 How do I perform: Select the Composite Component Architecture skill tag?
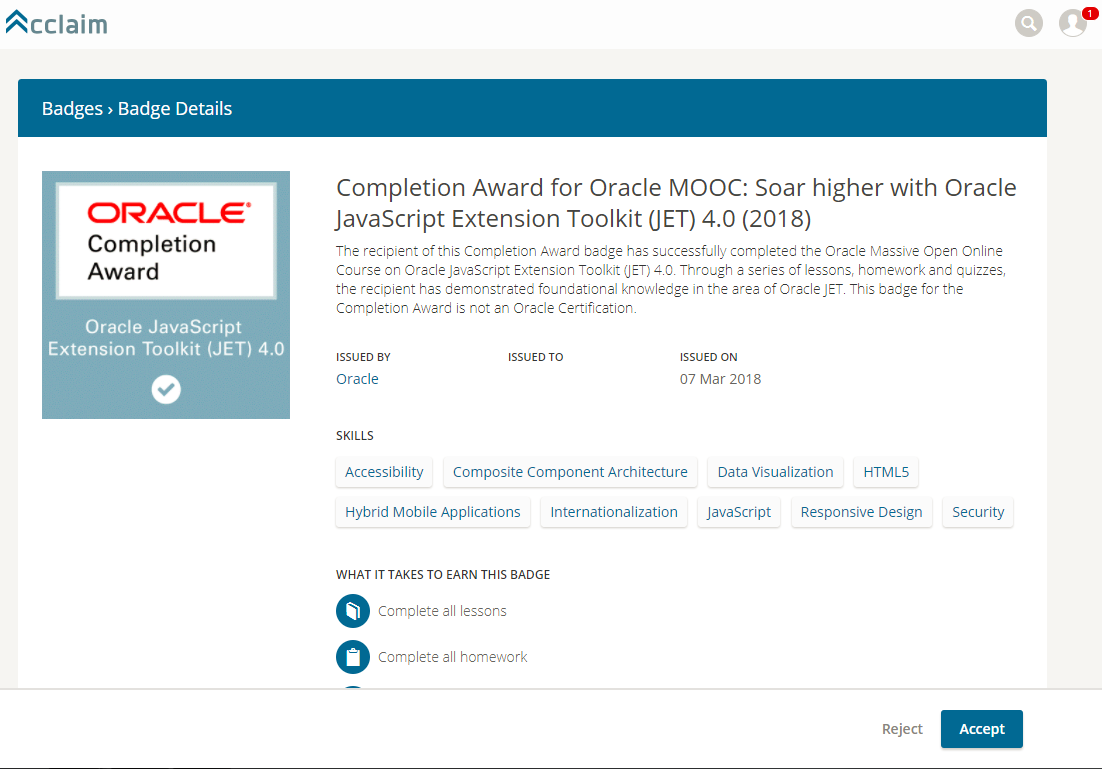(x=570, y=472)
